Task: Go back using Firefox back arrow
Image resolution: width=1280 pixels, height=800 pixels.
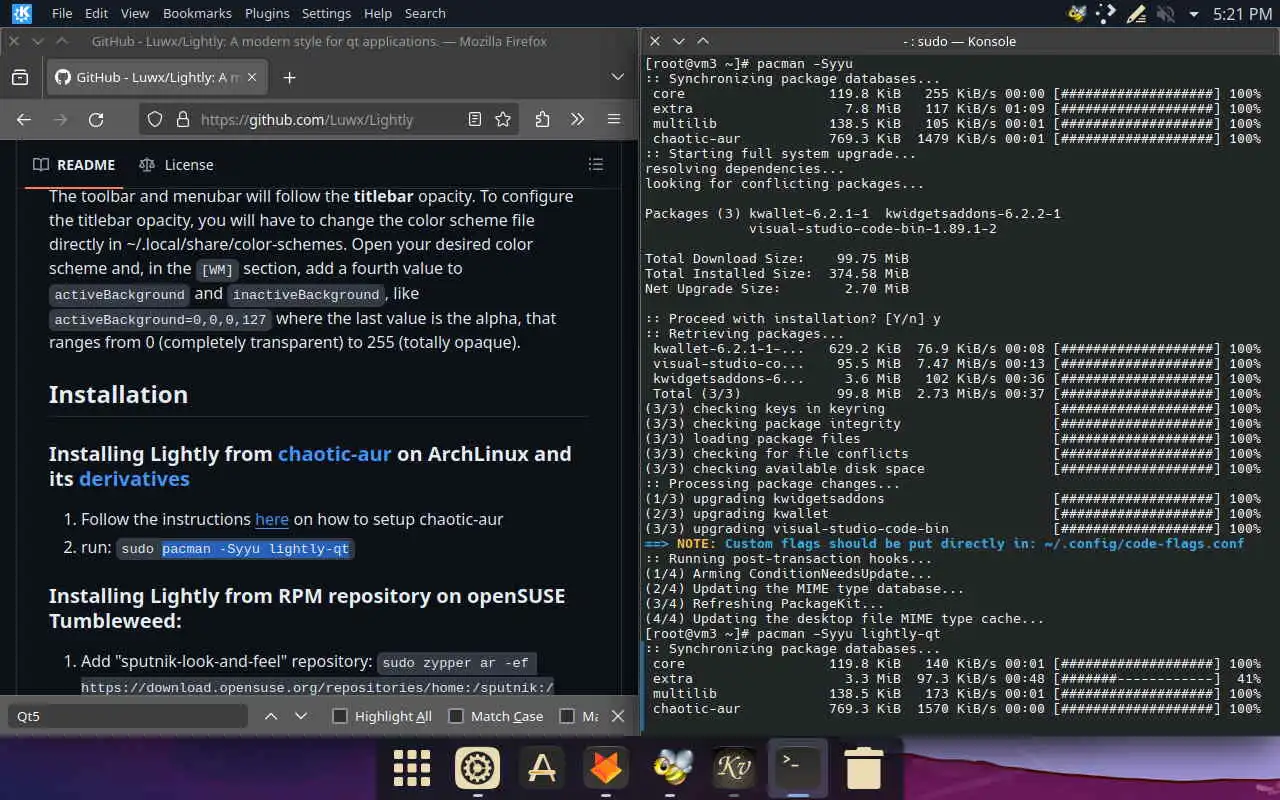Action: (x=24, y=119)
